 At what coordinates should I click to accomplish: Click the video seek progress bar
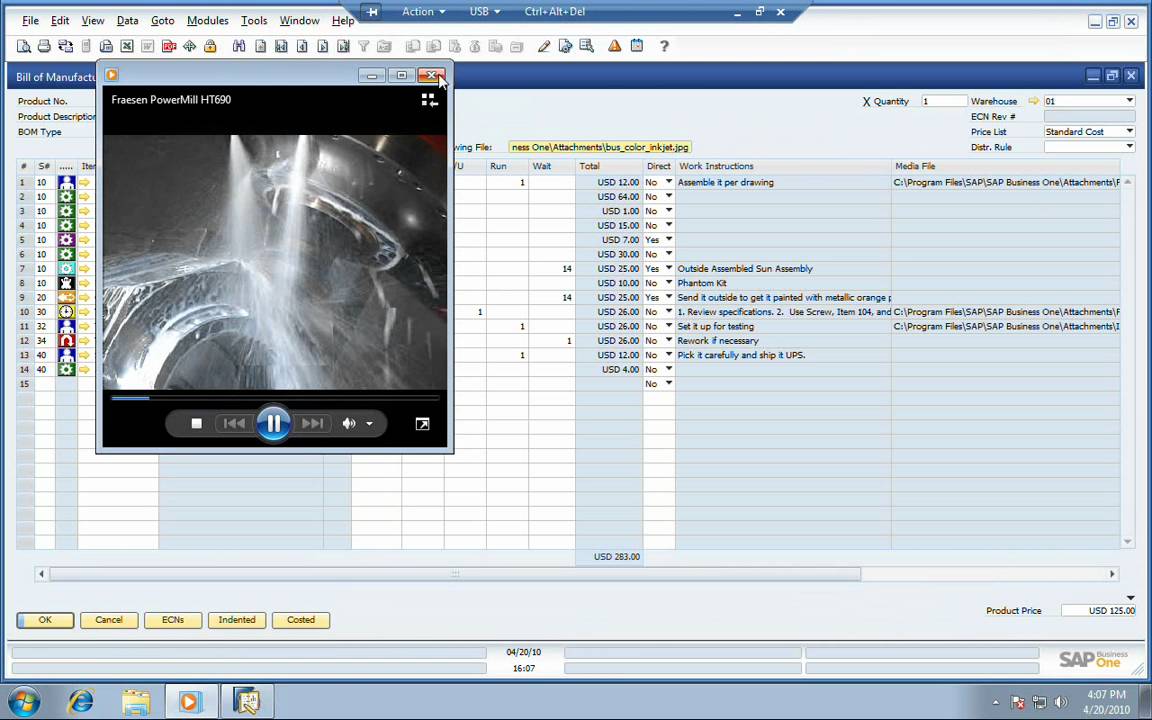[275, 398]
